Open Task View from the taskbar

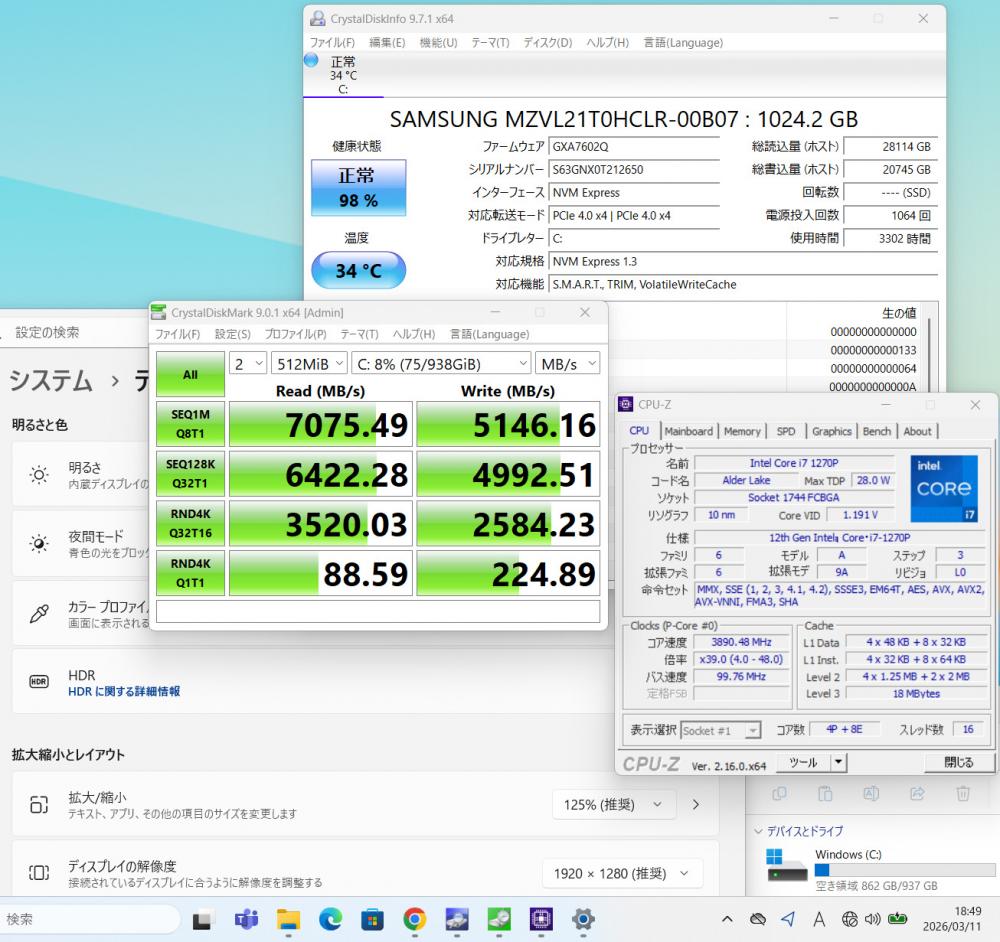click(204, 919)
